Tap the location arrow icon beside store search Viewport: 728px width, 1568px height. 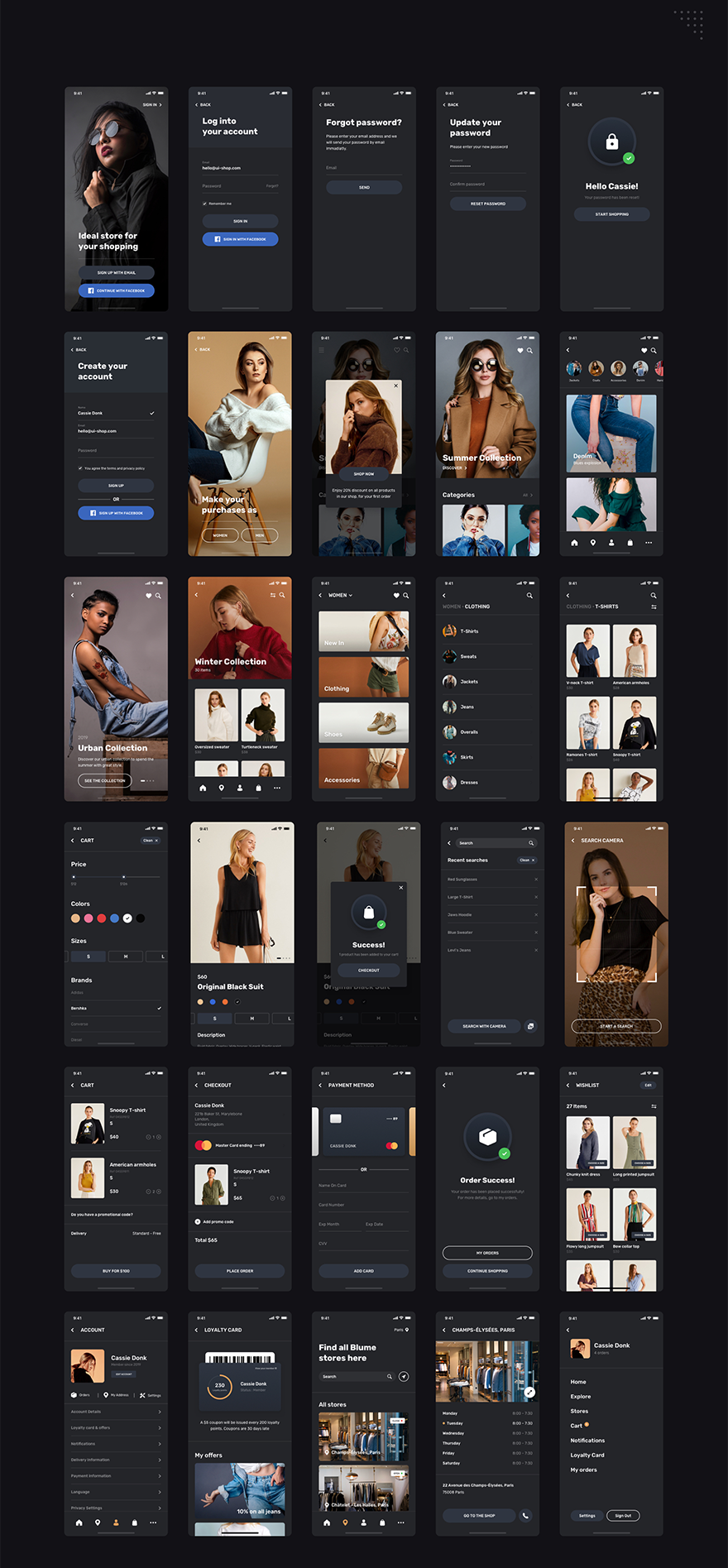pyautogui.click(x=404, y=1376)
